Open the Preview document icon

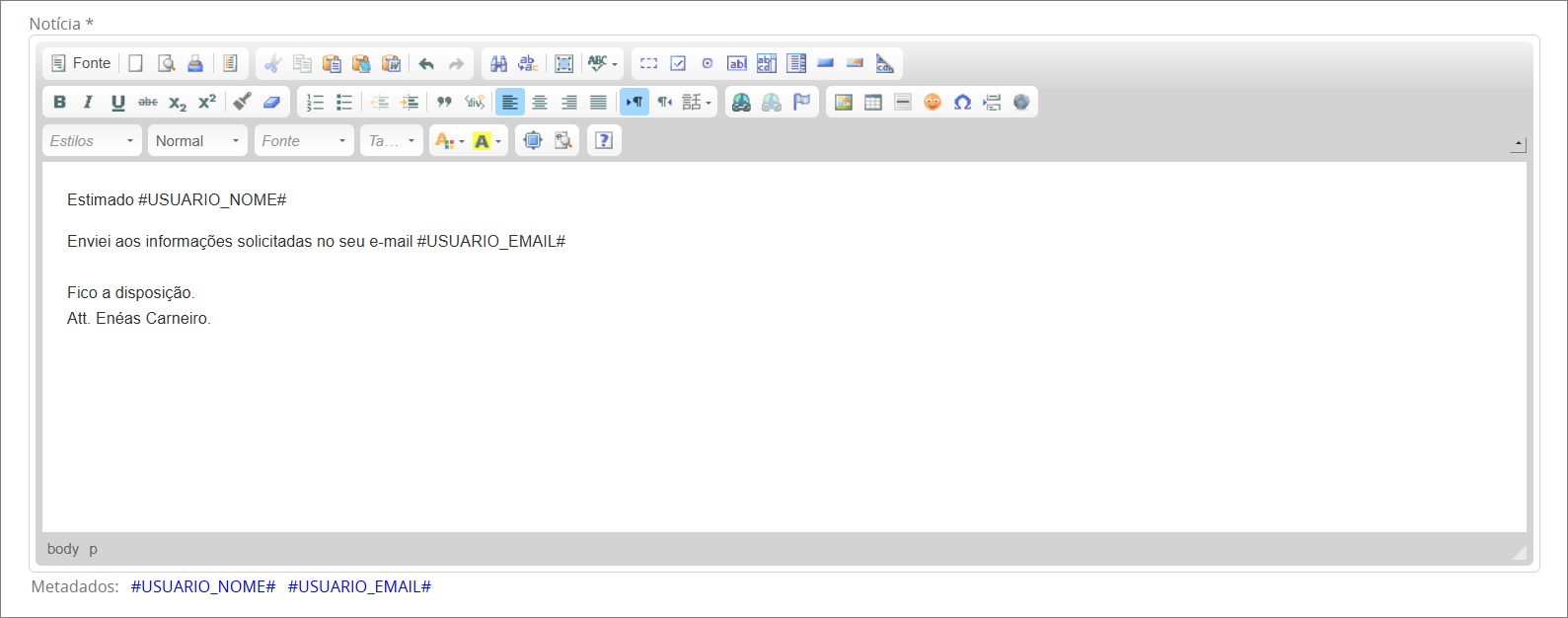[x=167, y=63]
